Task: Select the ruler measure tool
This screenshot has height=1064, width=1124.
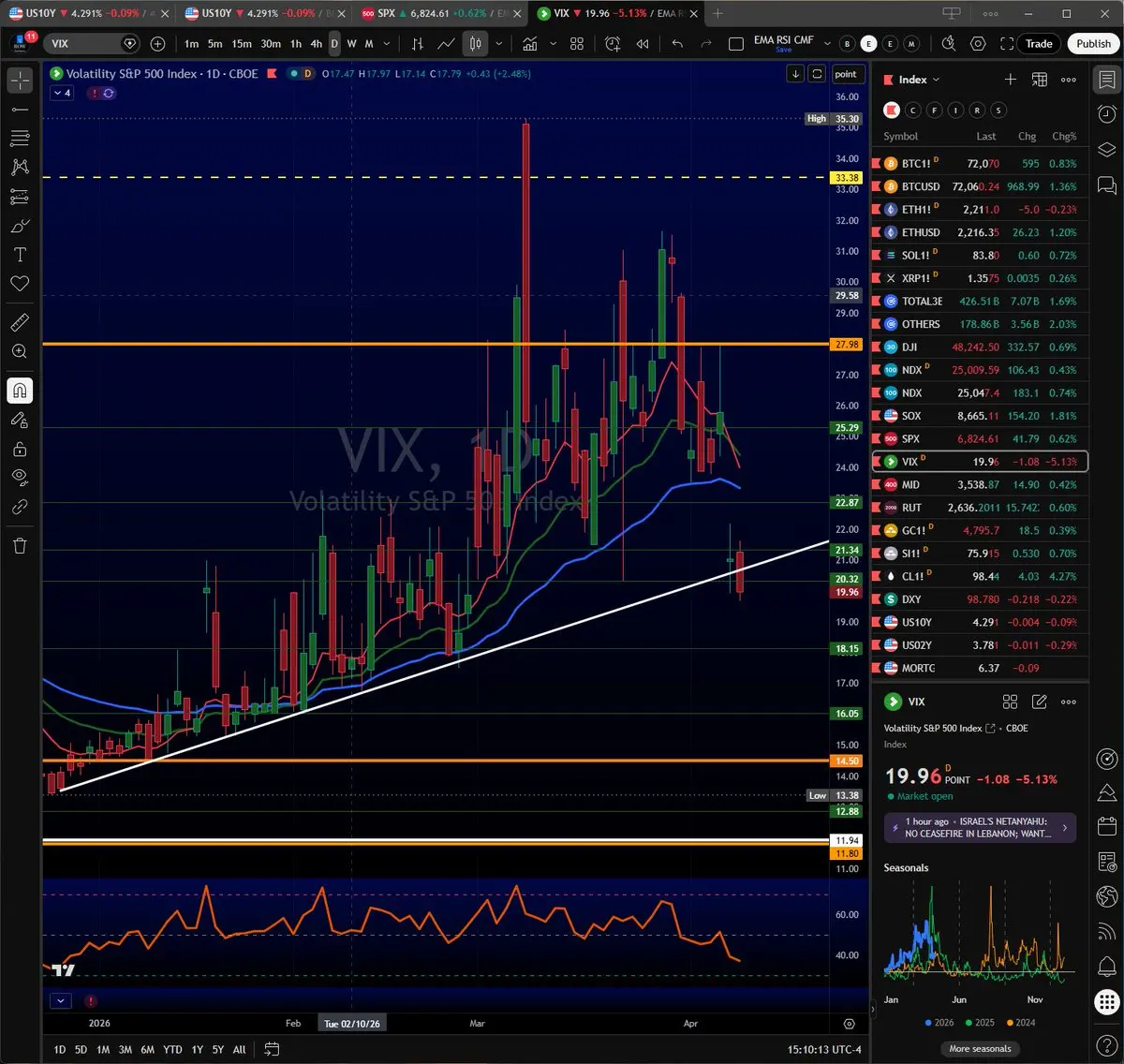Action: click(20, 322)
